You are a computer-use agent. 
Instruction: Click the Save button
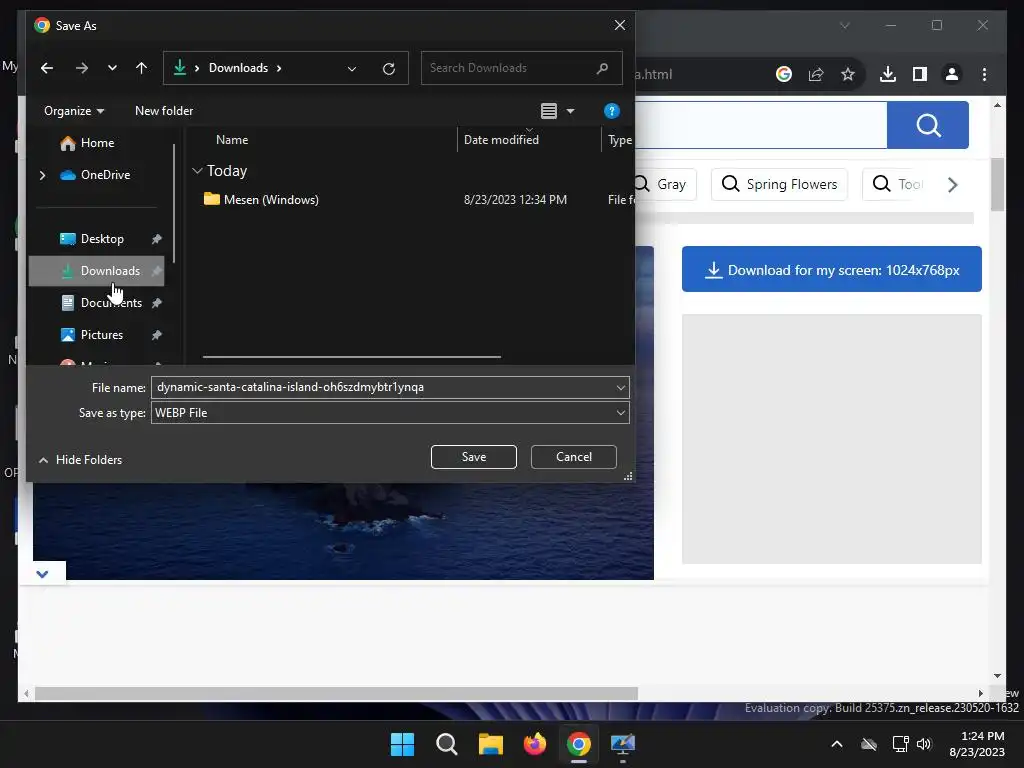click(473, 457)
